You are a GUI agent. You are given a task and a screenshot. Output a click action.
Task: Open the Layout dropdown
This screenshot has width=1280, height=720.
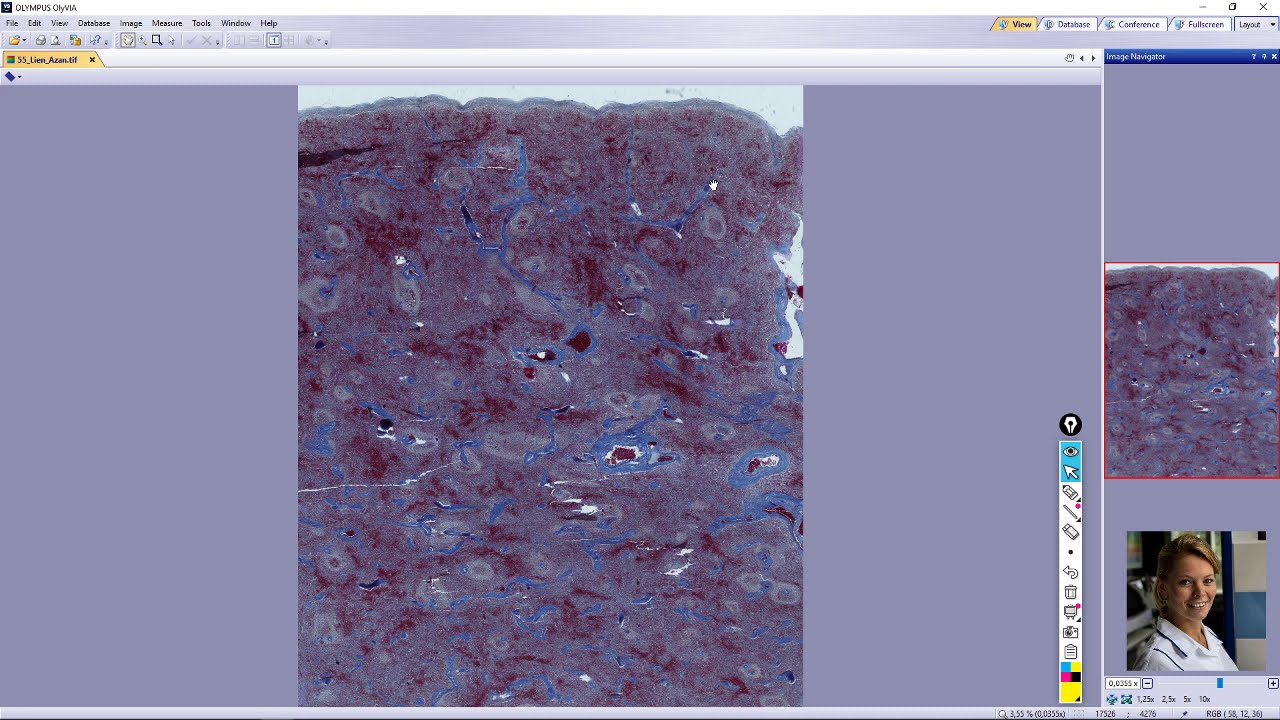point(1255,24)
